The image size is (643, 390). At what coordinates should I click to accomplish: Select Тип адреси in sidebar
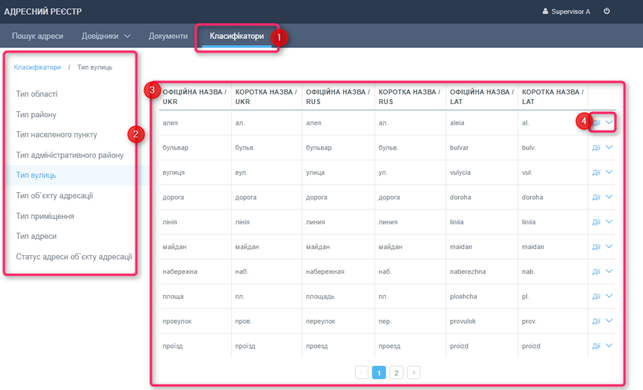pyautogui.click(x=36, y=236)
